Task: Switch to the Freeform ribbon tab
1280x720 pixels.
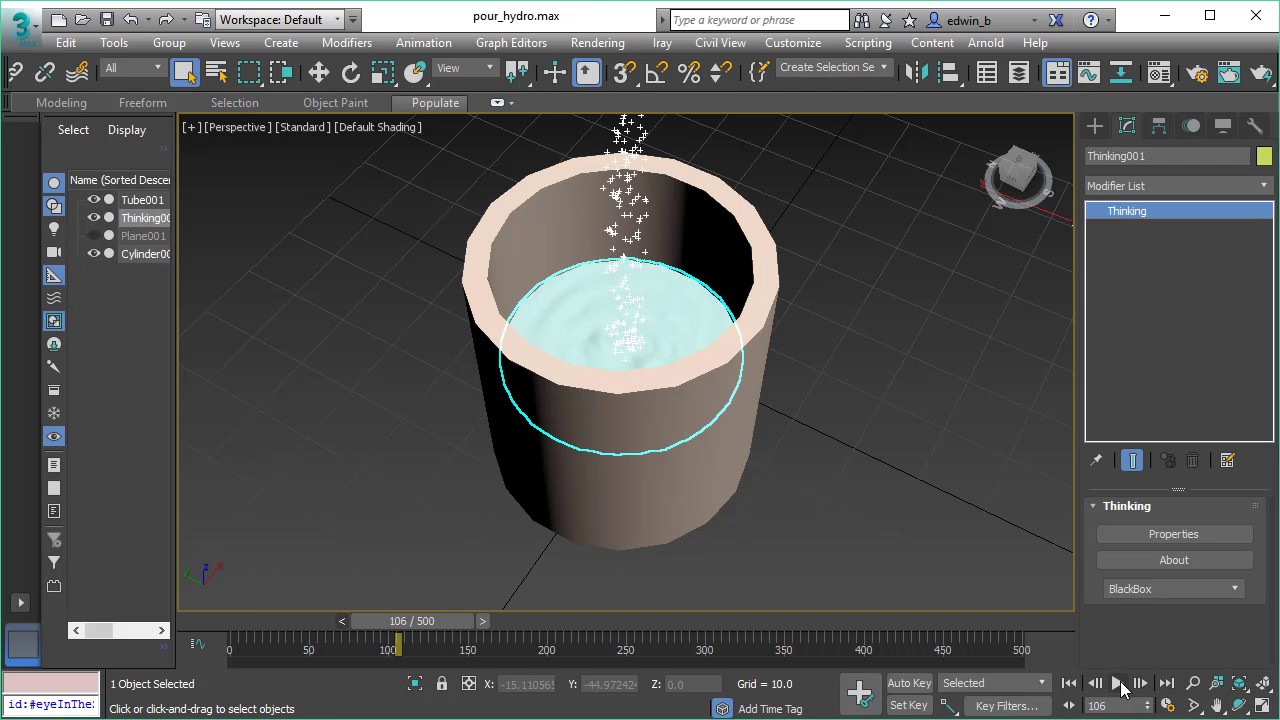Action: click(x=143, y=103)
